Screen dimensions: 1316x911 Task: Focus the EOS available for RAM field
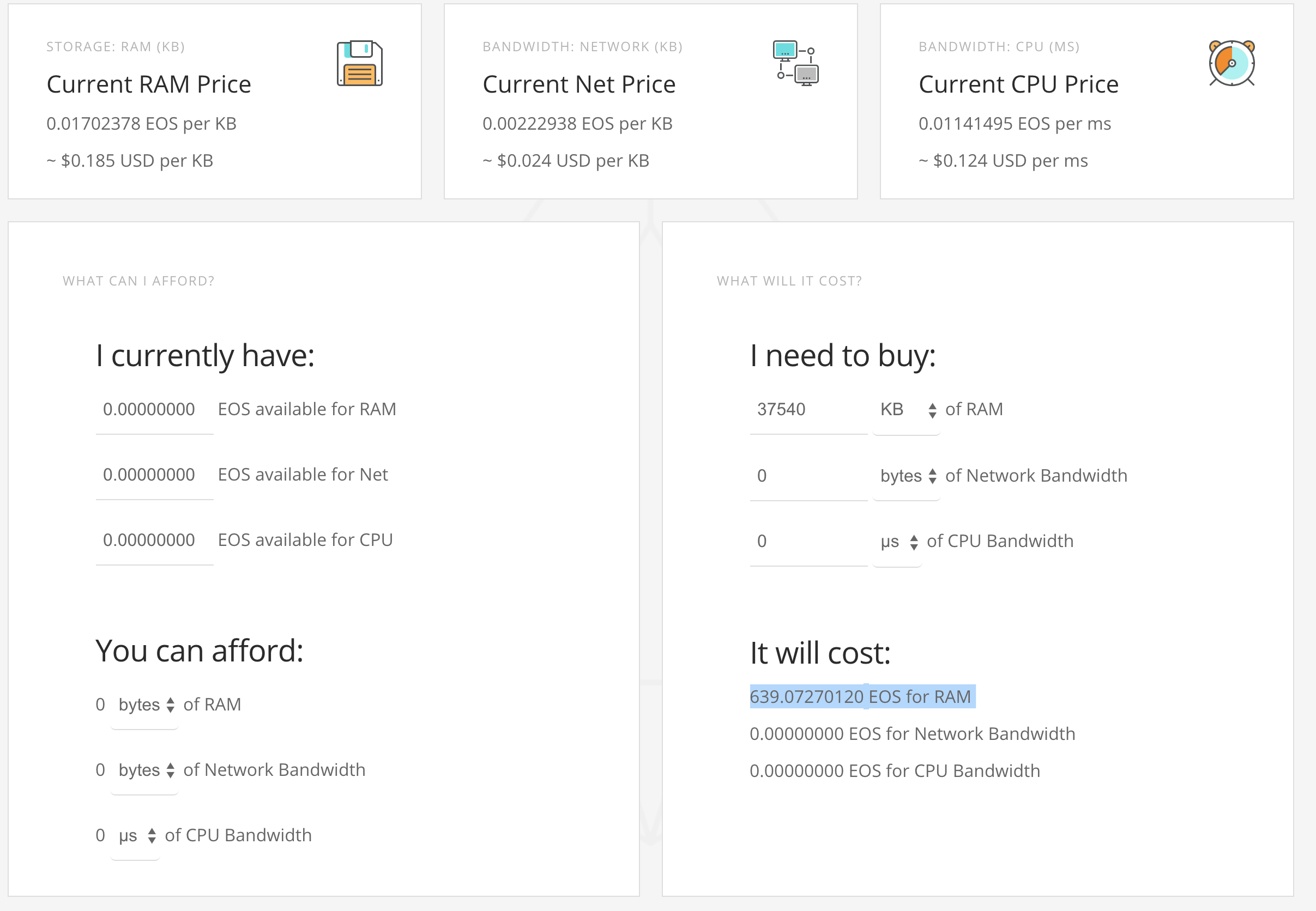coord(154,410)
